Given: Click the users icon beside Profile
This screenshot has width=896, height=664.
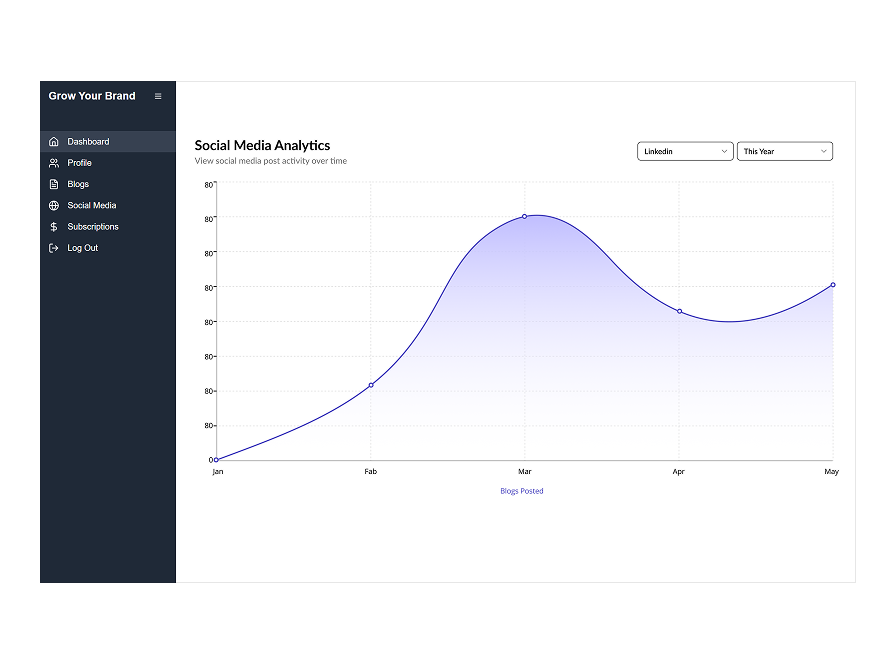Looking at the screenshot, I should pyautogui.click(x=54, y=163).
